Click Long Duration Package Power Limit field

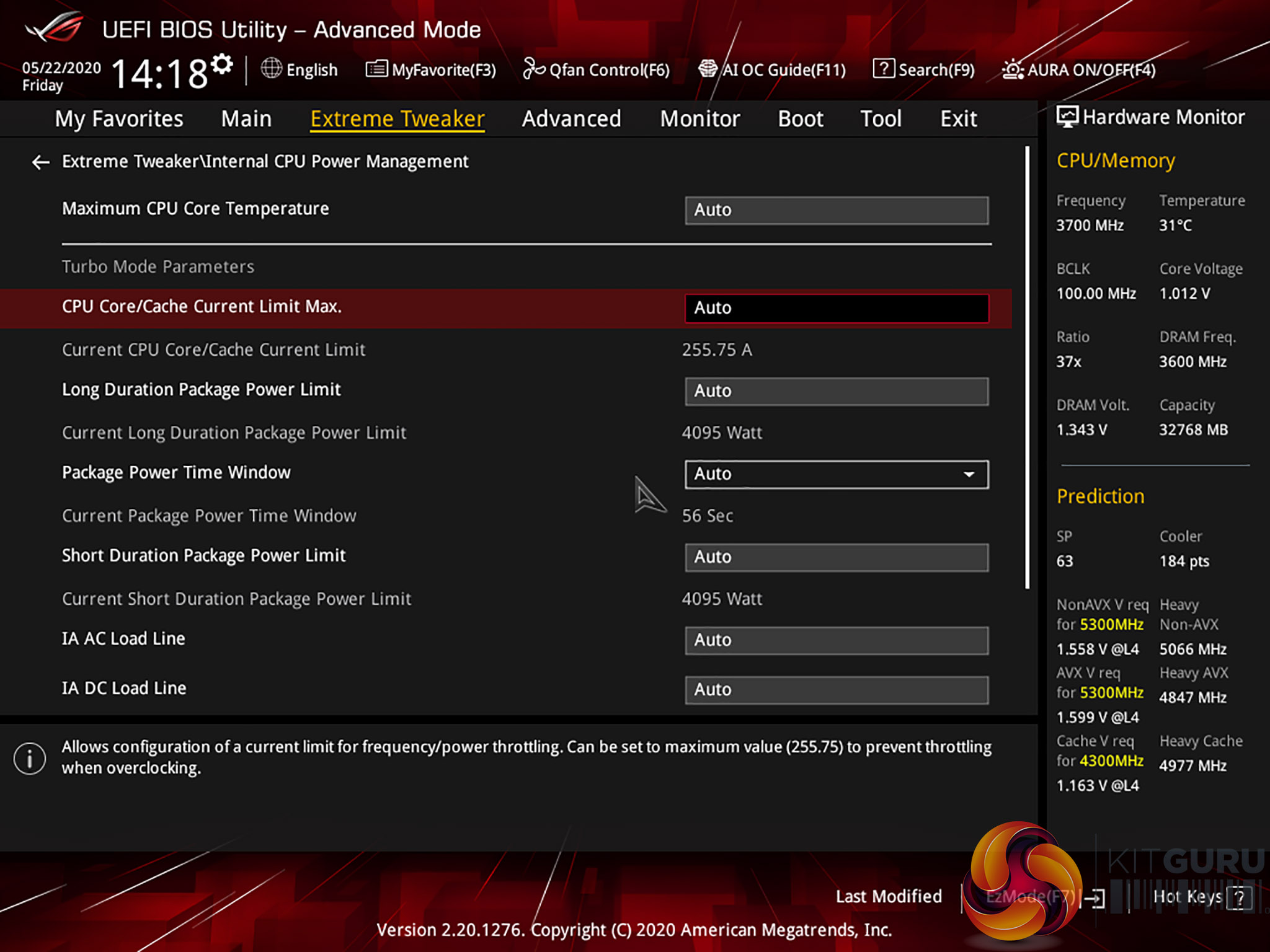(836, 391)
